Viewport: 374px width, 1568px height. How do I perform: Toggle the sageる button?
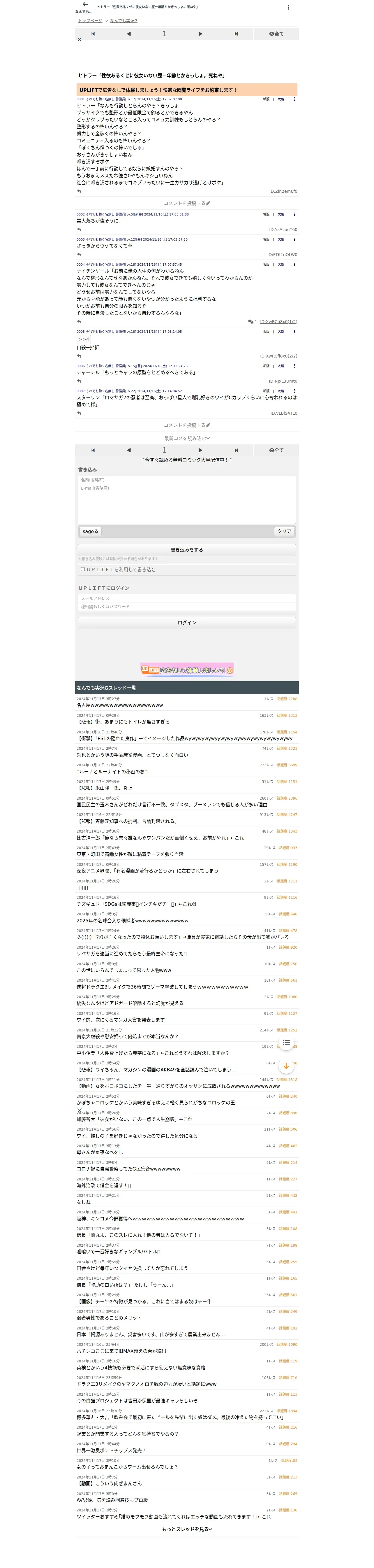point(90,531)
